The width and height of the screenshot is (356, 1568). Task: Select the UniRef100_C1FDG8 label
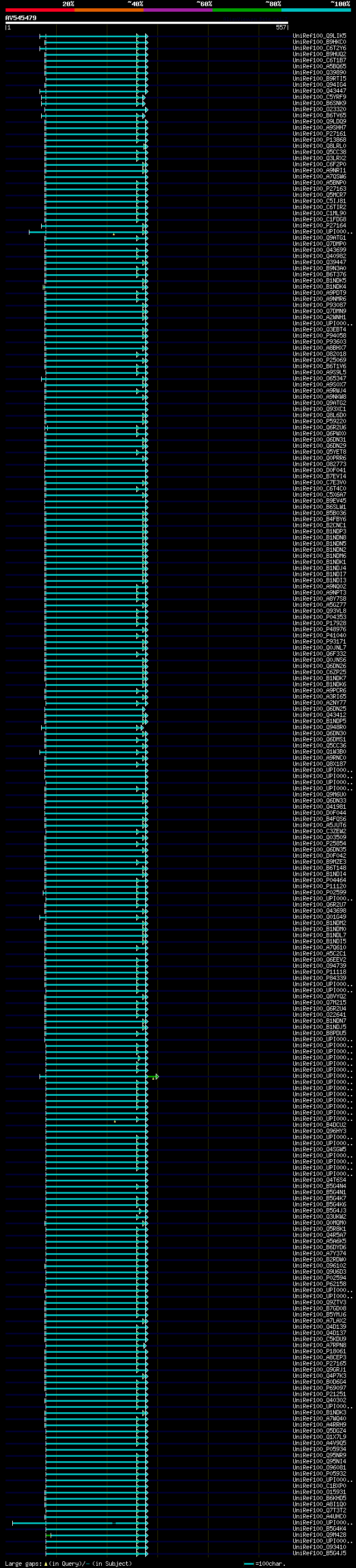click(x=319, y=220)
